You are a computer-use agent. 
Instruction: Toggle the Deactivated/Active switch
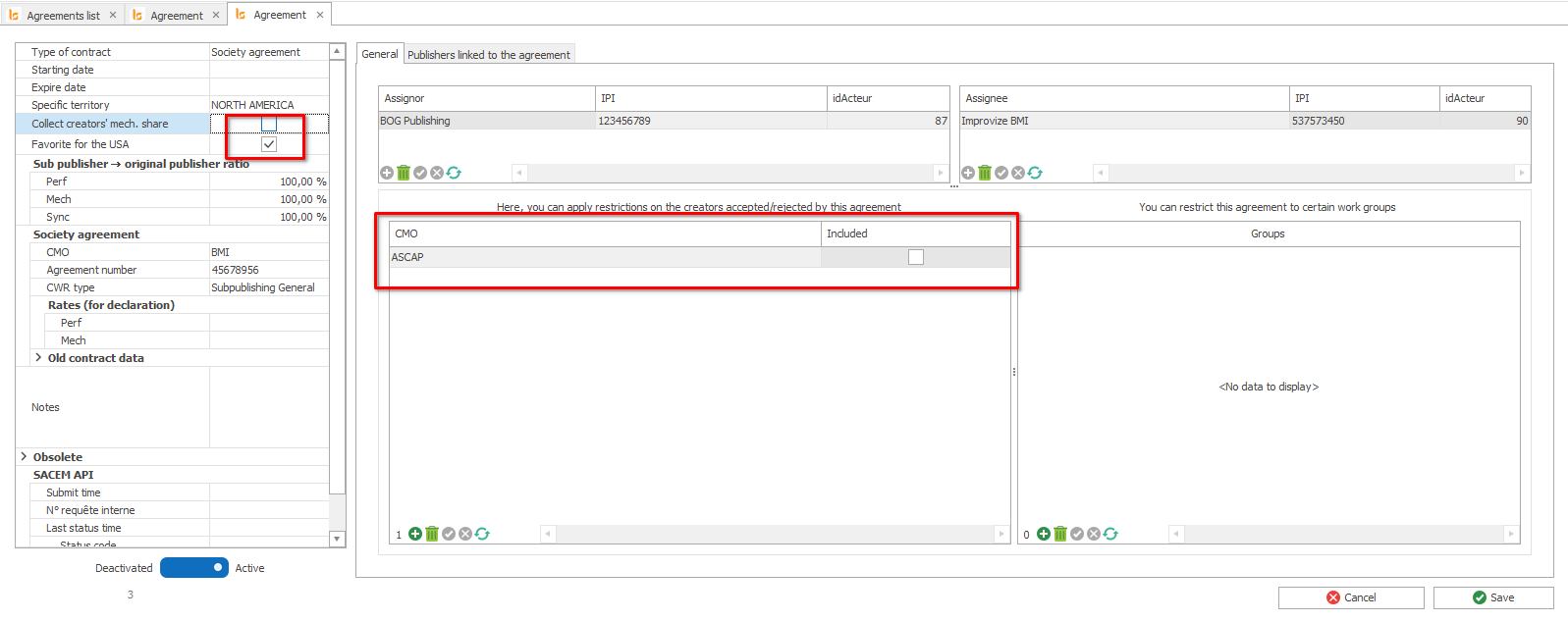coord(194,568)
